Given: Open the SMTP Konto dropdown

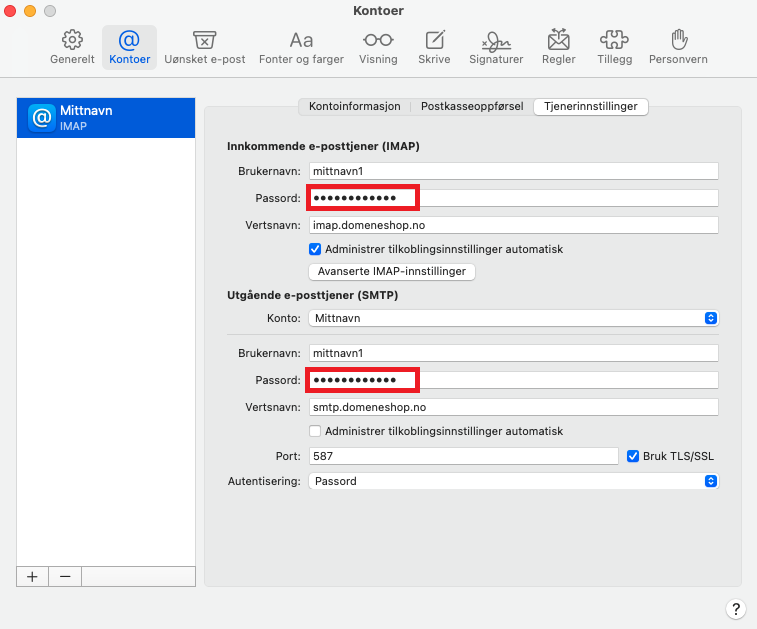Looking at the screenshot, I should [x=514, y=318].
